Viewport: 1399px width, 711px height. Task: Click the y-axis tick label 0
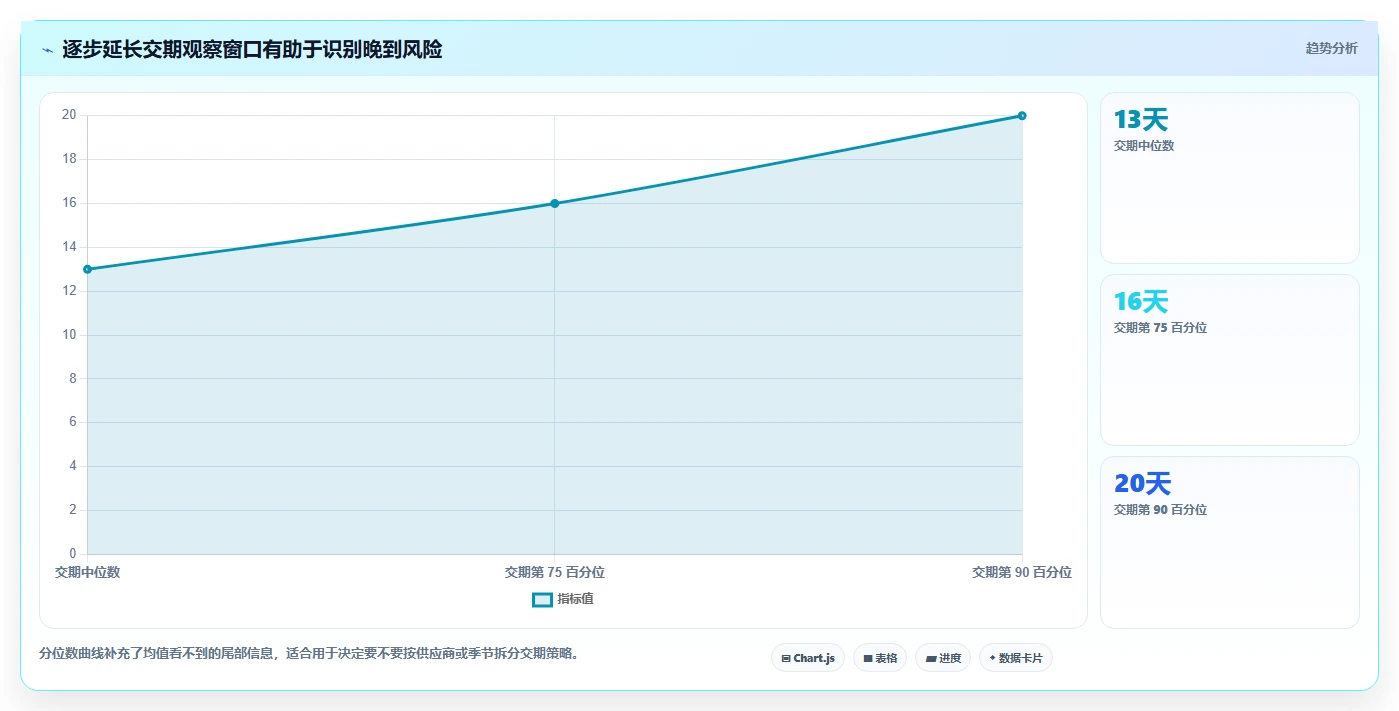click(72, 554)
